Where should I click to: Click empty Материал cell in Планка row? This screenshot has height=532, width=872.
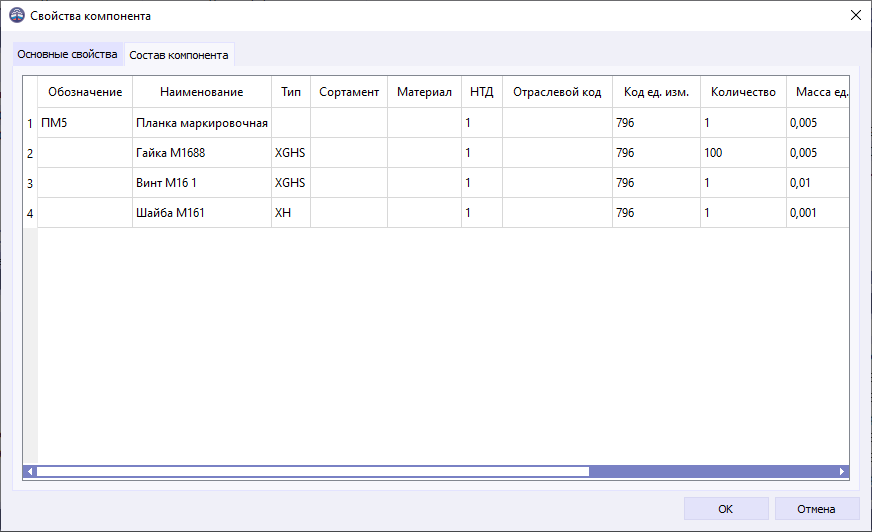(x=424, y=123)
